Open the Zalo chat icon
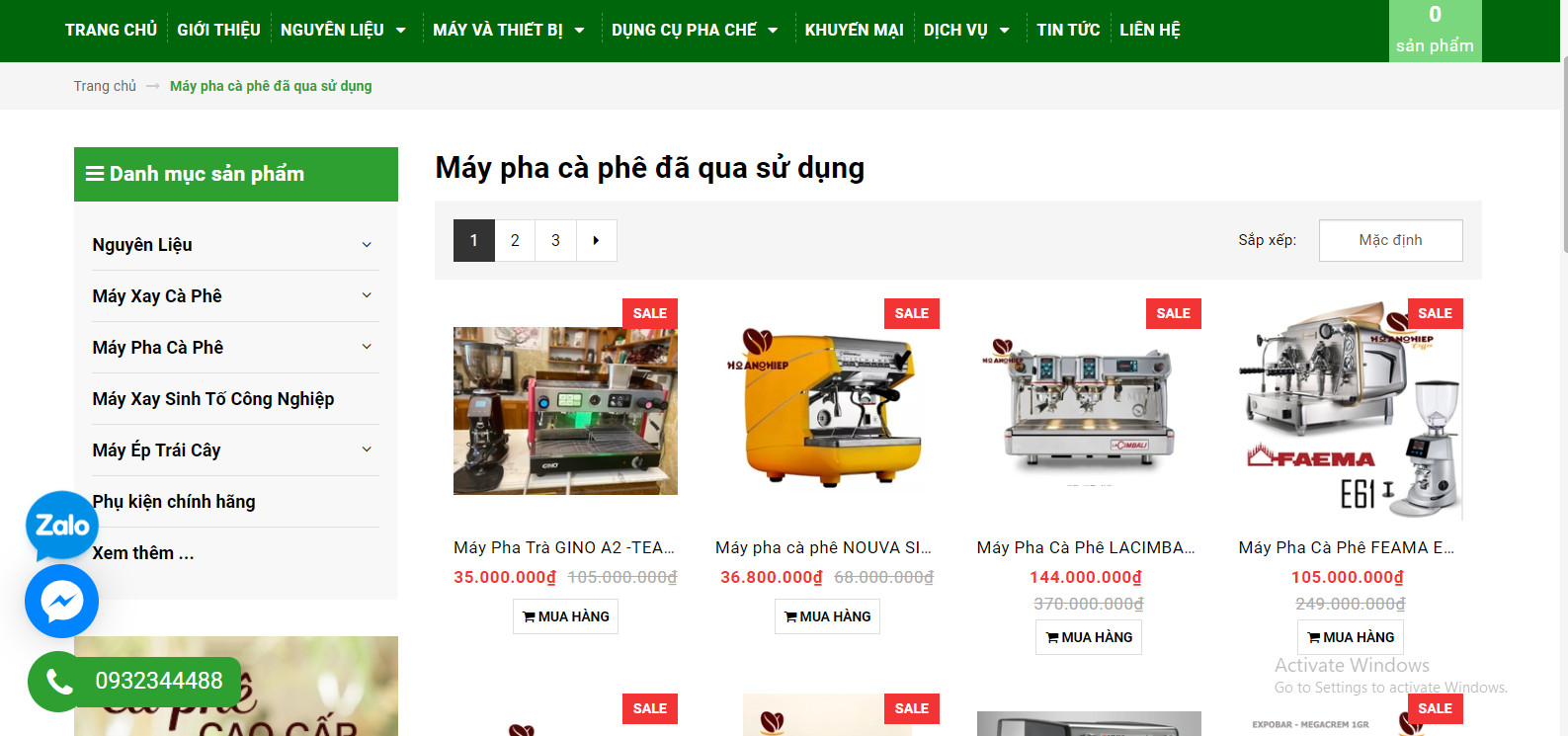Image resolution: width=1568 pixels, height=736 pixels. [62, 525]
